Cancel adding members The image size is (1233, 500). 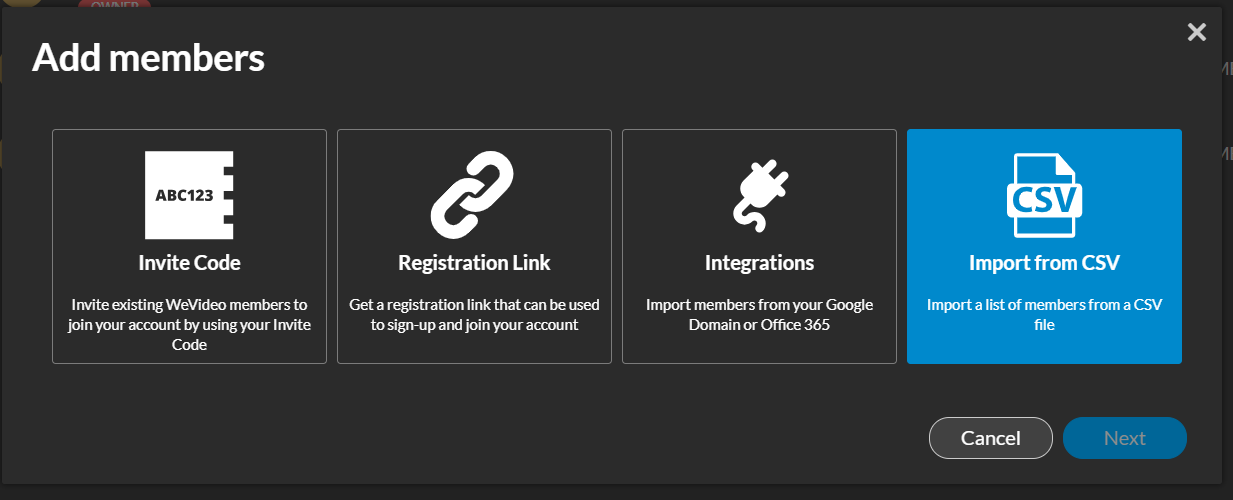(991, 438)
